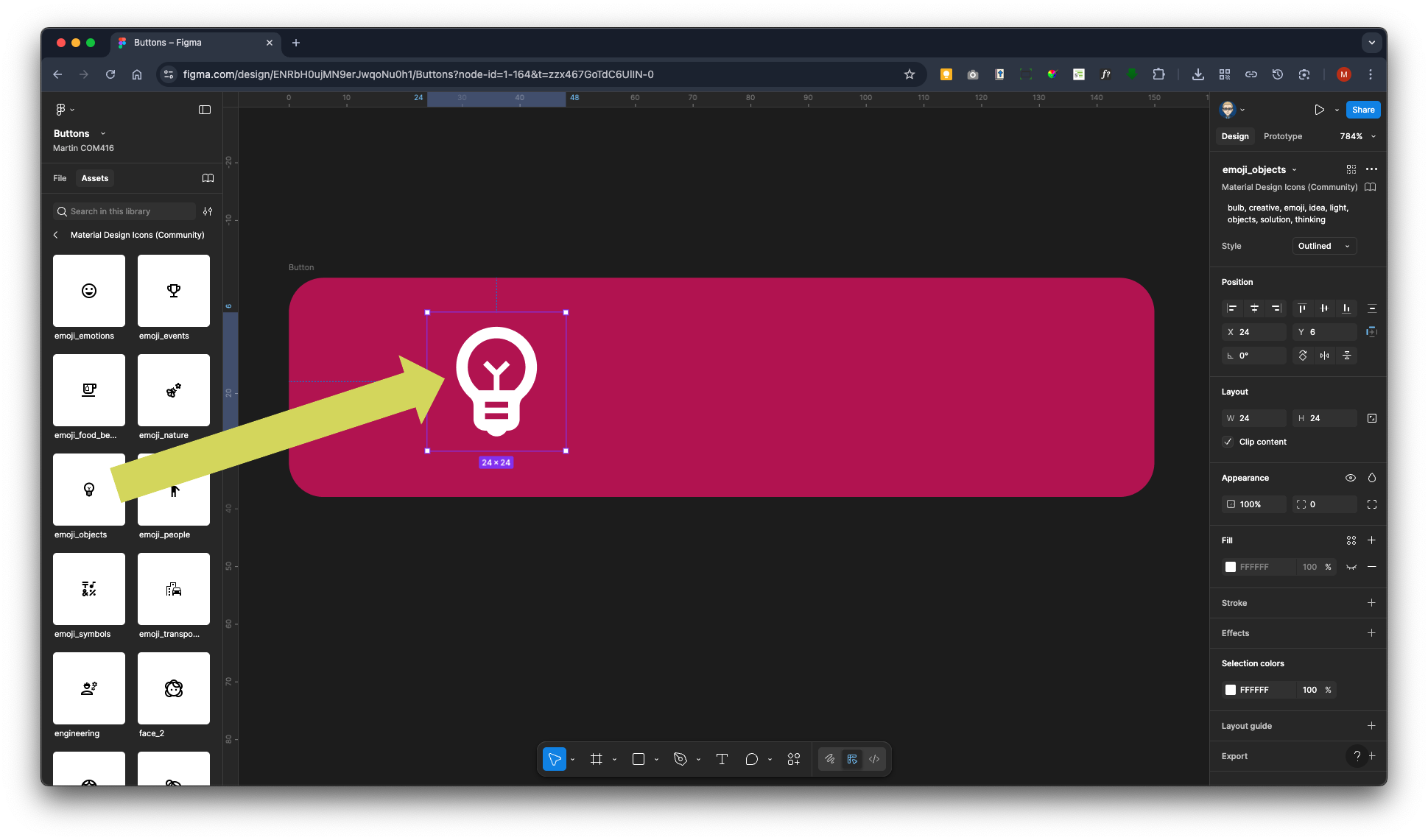Toggle Dev Mode in the bottom toolbar
Viewport: 1428px width, 840px height.
[x=874, y=759]
